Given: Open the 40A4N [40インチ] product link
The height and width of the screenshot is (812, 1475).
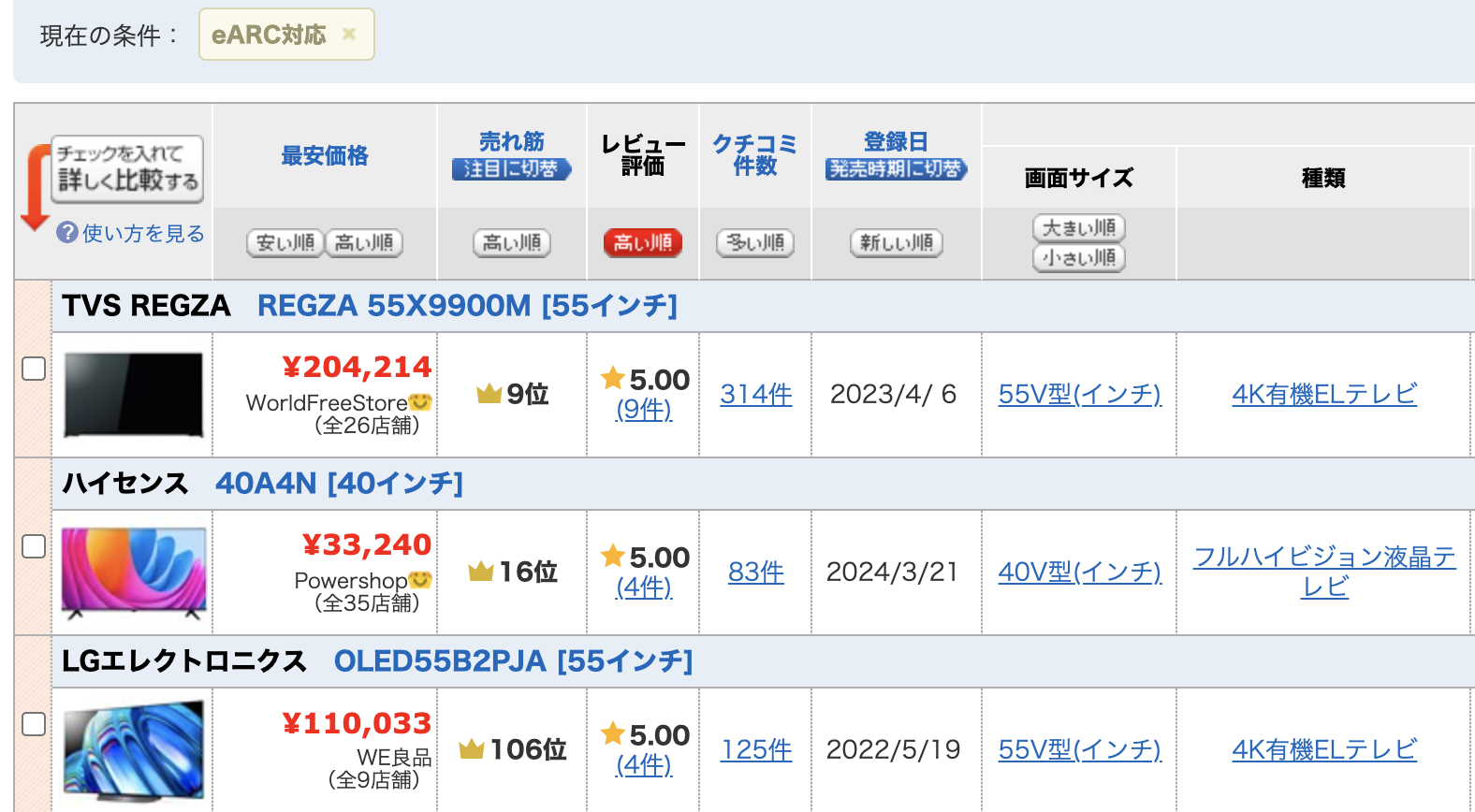Looking at the screenshot, I should [339, 484].
